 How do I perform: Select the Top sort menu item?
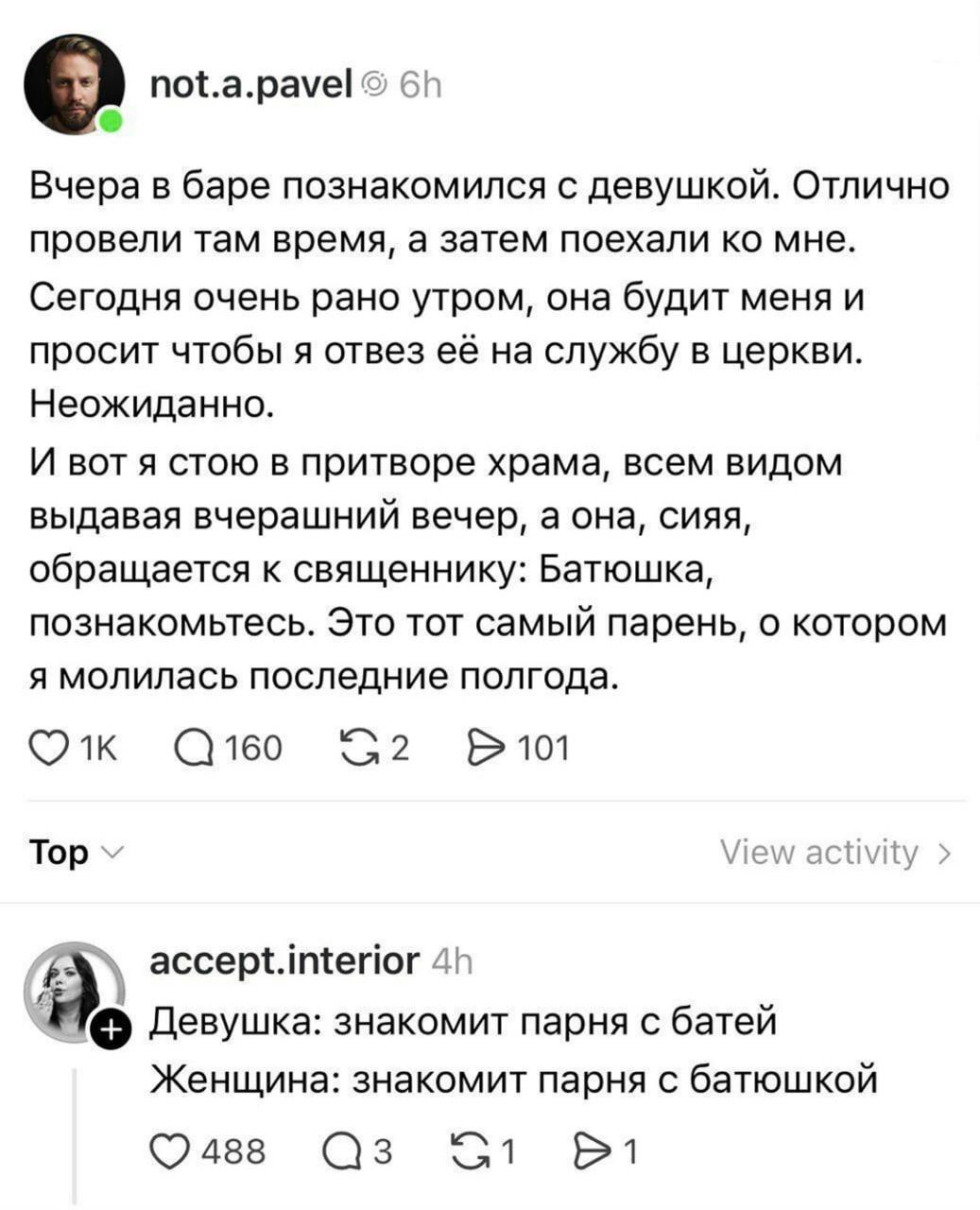click(x=60, y=852)
